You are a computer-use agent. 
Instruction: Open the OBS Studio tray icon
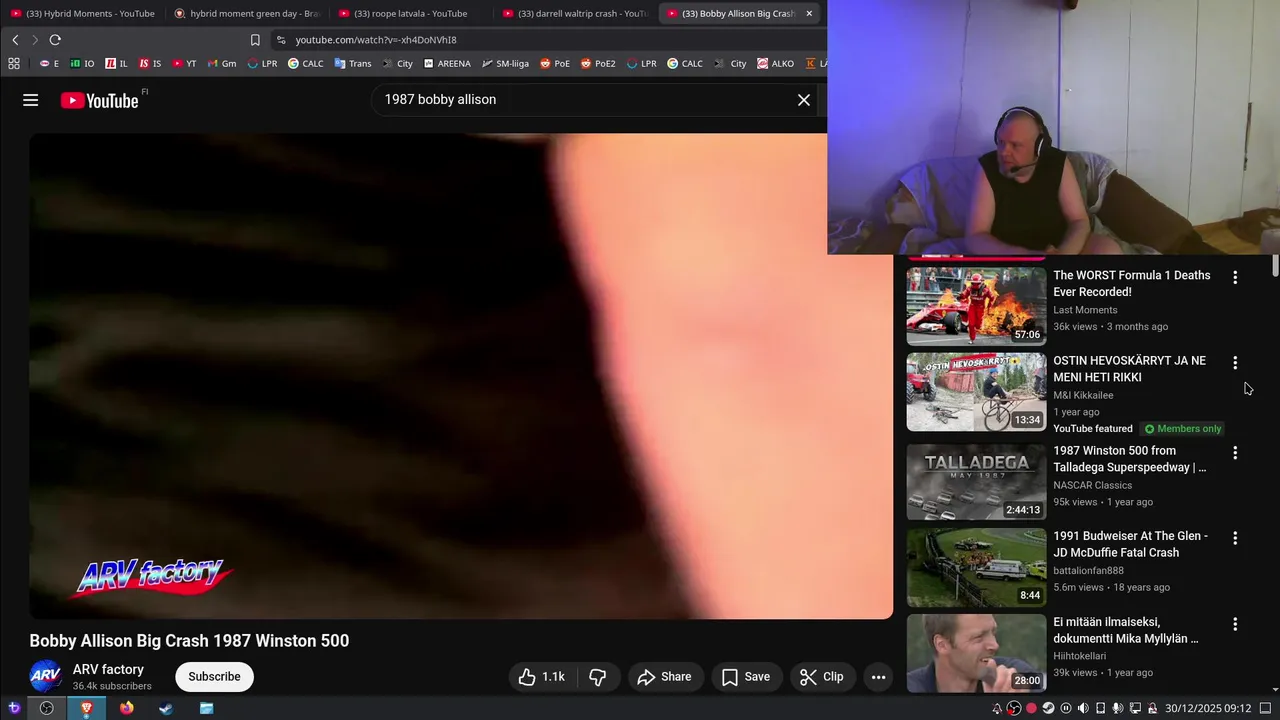pos(1014,708)
